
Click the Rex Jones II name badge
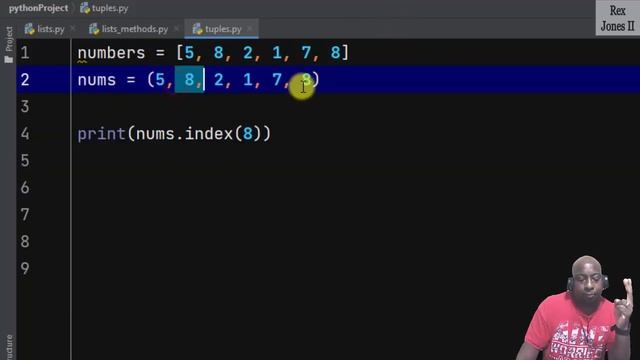coord(618,18)
